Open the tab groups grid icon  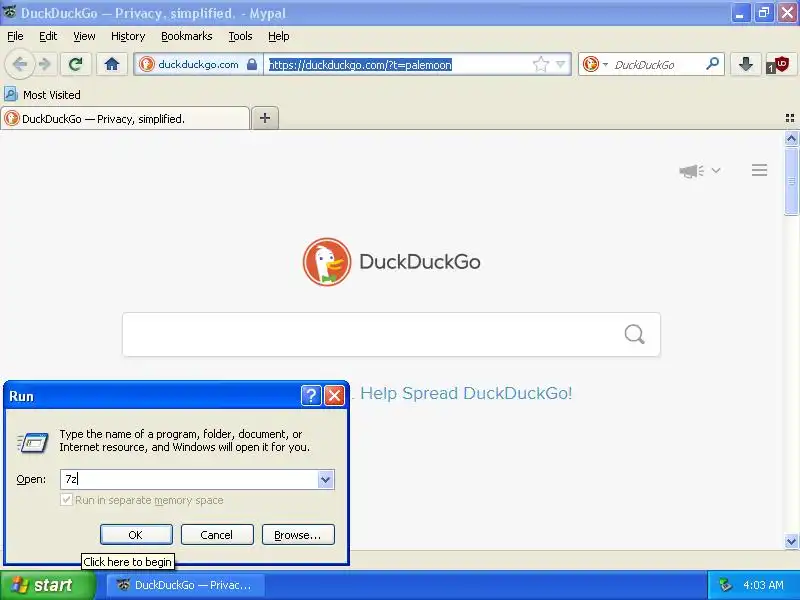(x=790, y=118)
